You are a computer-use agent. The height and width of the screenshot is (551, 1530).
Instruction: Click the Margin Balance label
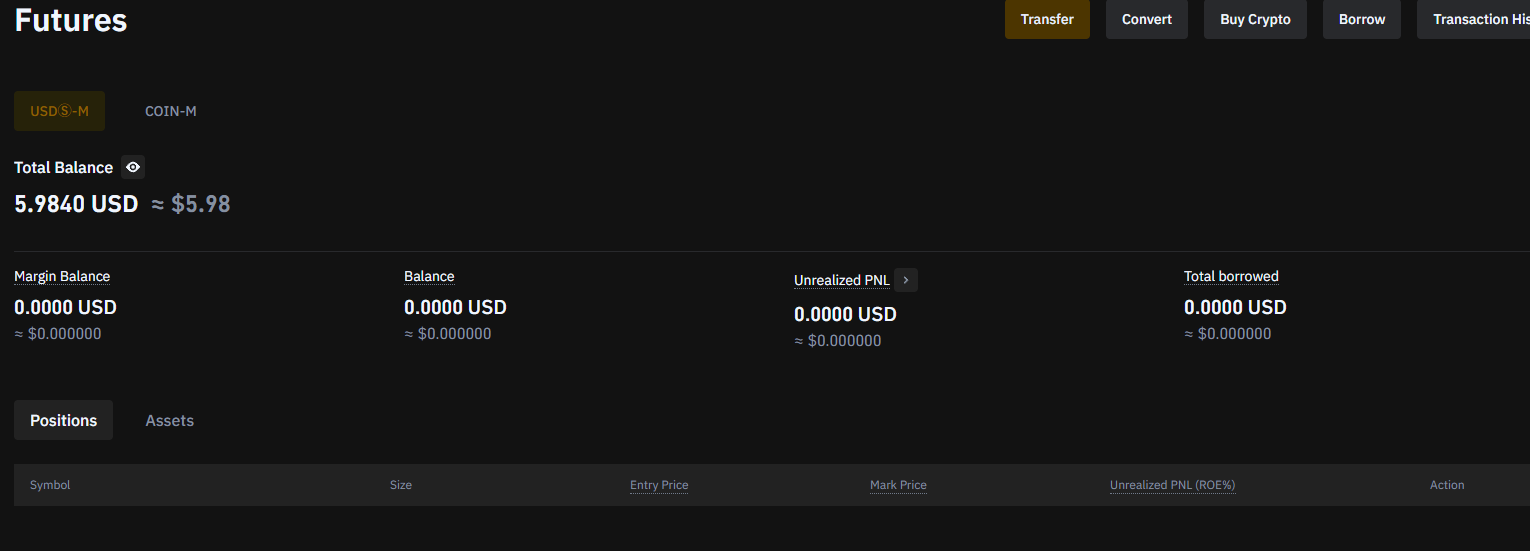[x=62, y=276]
